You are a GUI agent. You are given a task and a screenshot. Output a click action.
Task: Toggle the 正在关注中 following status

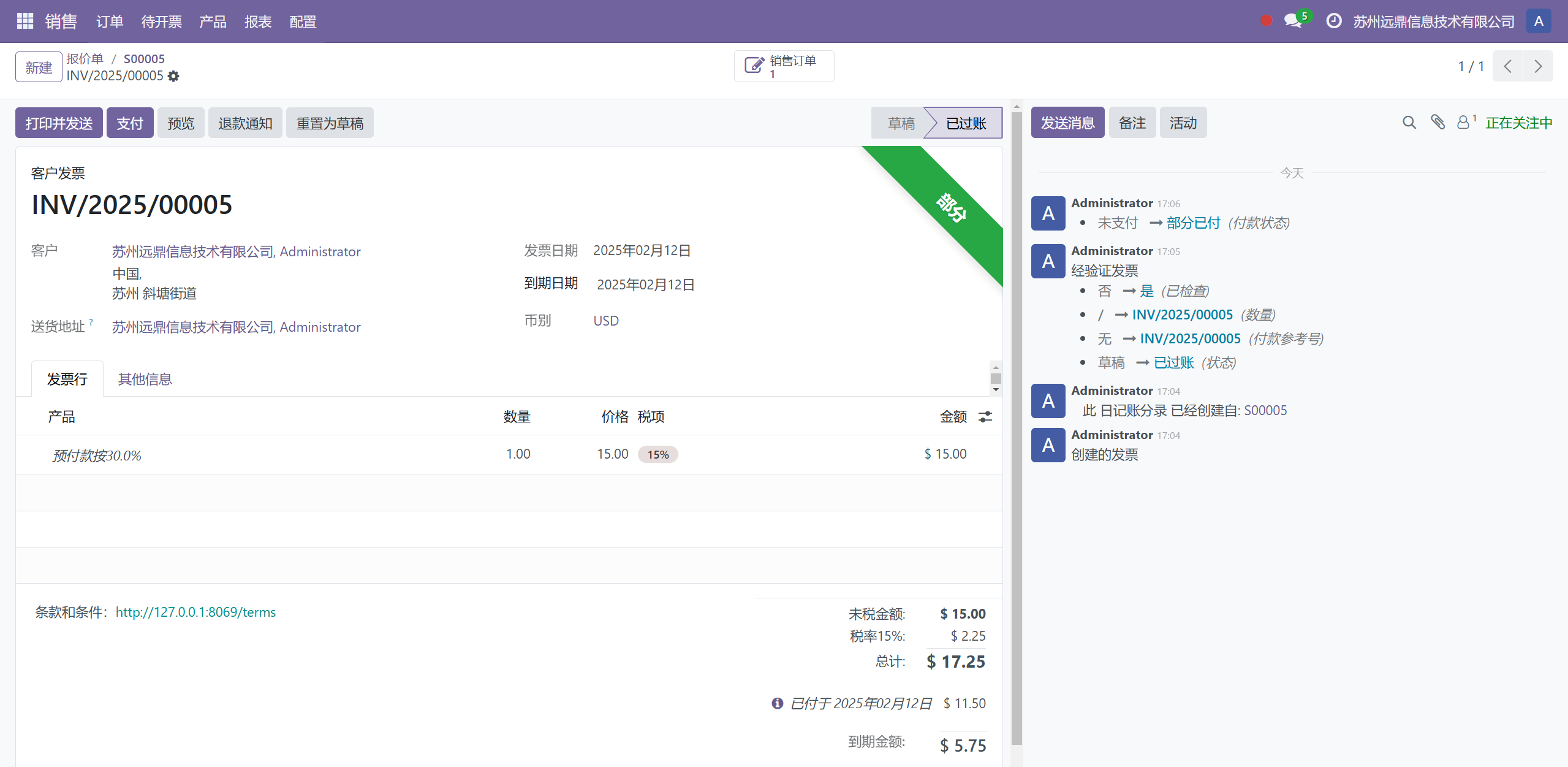(1518, 123)
